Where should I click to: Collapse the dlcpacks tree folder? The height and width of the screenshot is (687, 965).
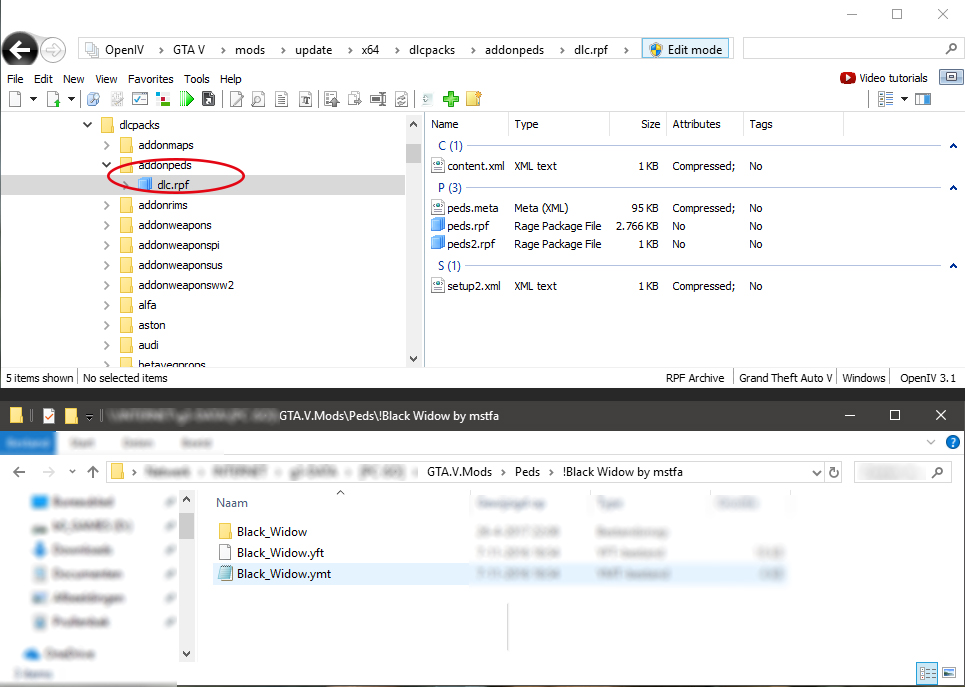[x=87, y=125]
